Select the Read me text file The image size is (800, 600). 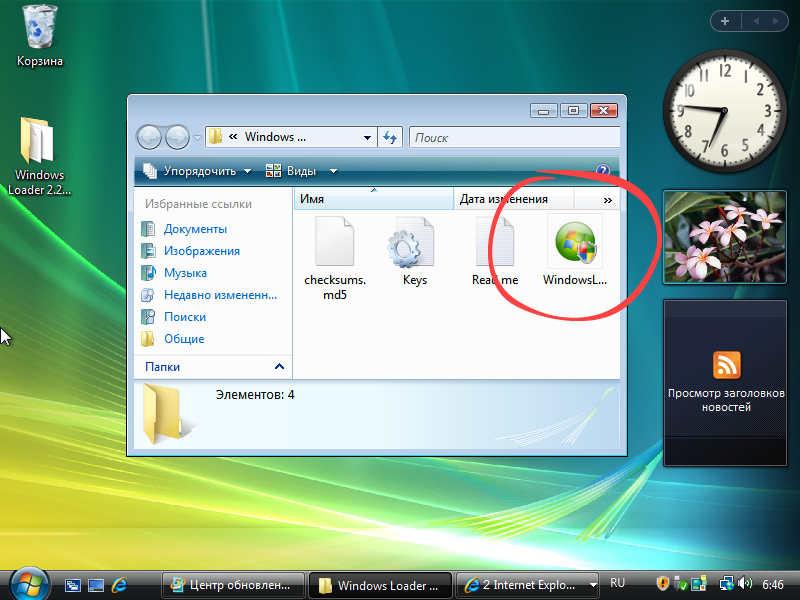[494, 251]
